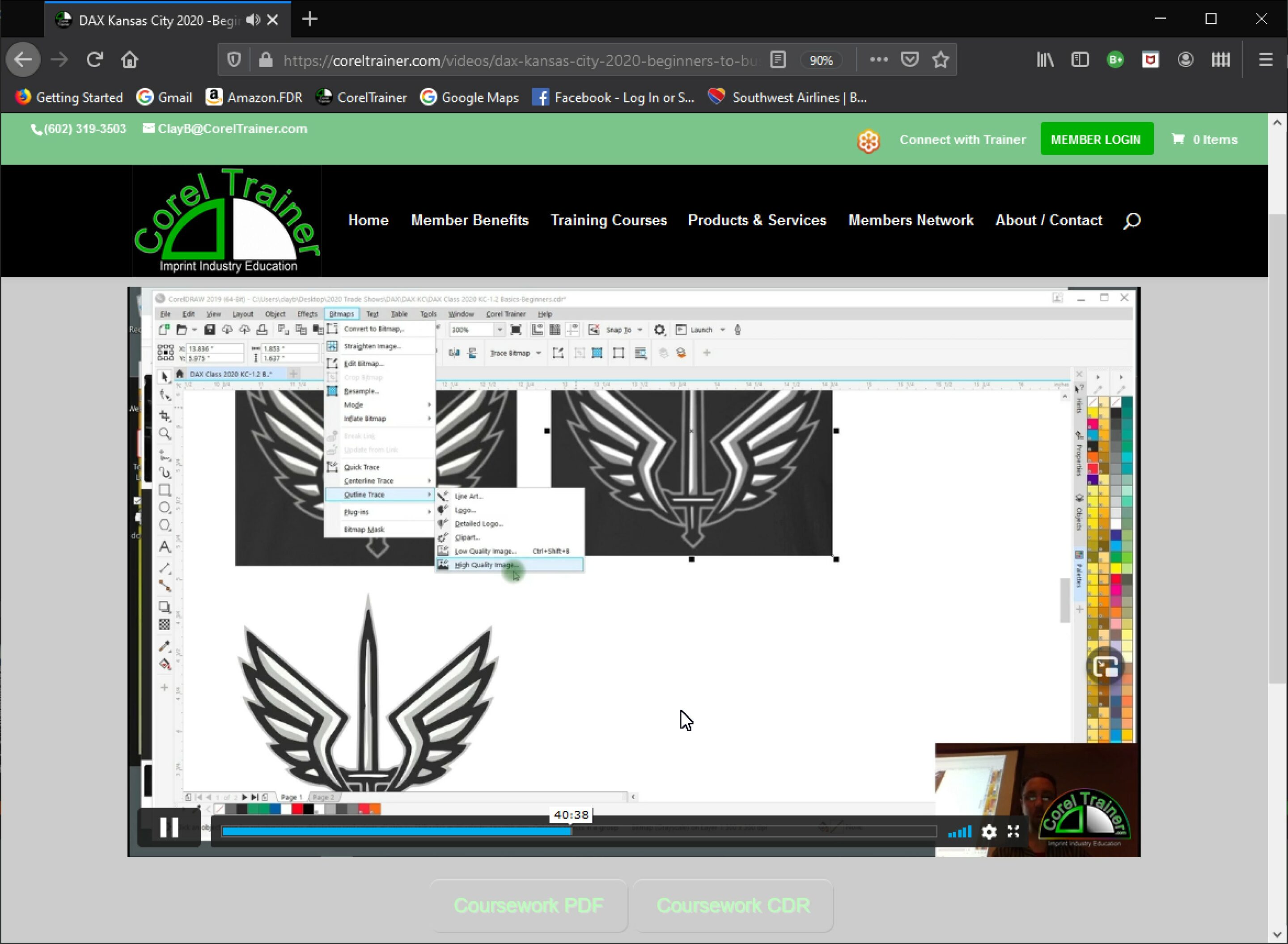Click CorelDRAW Options gear icon in video
This screenshot has height=944, width=1288.
[659, 330]
